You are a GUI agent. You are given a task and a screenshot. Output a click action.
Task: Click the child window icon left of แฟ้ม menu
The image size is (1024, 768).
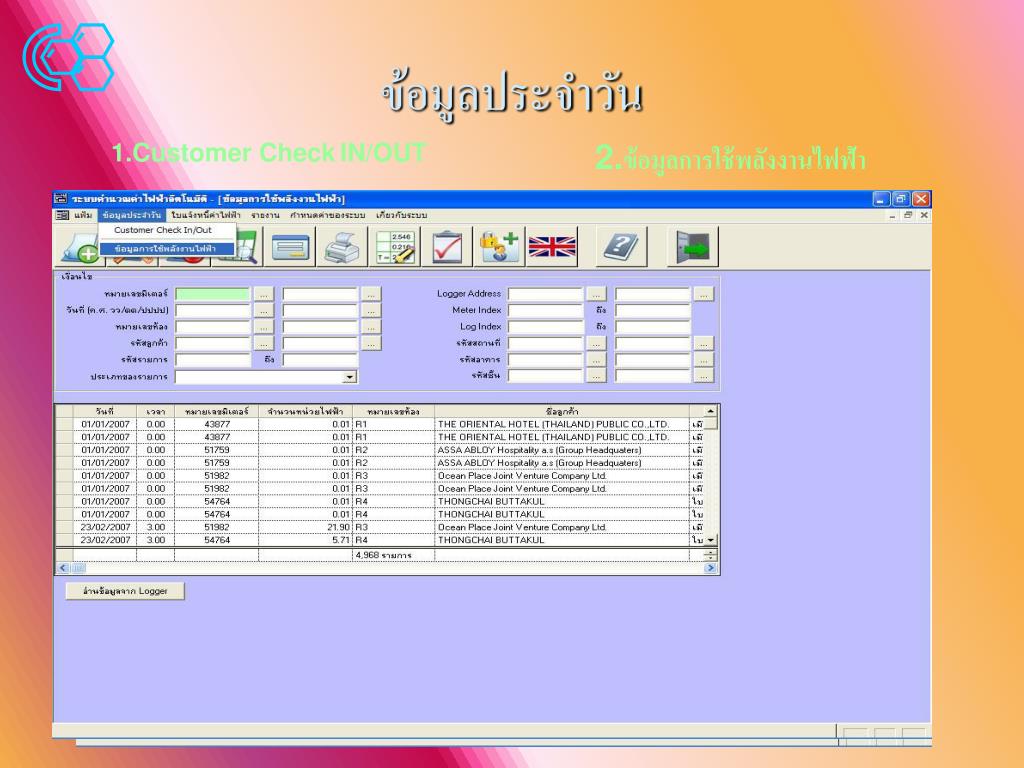coord(62,215)
